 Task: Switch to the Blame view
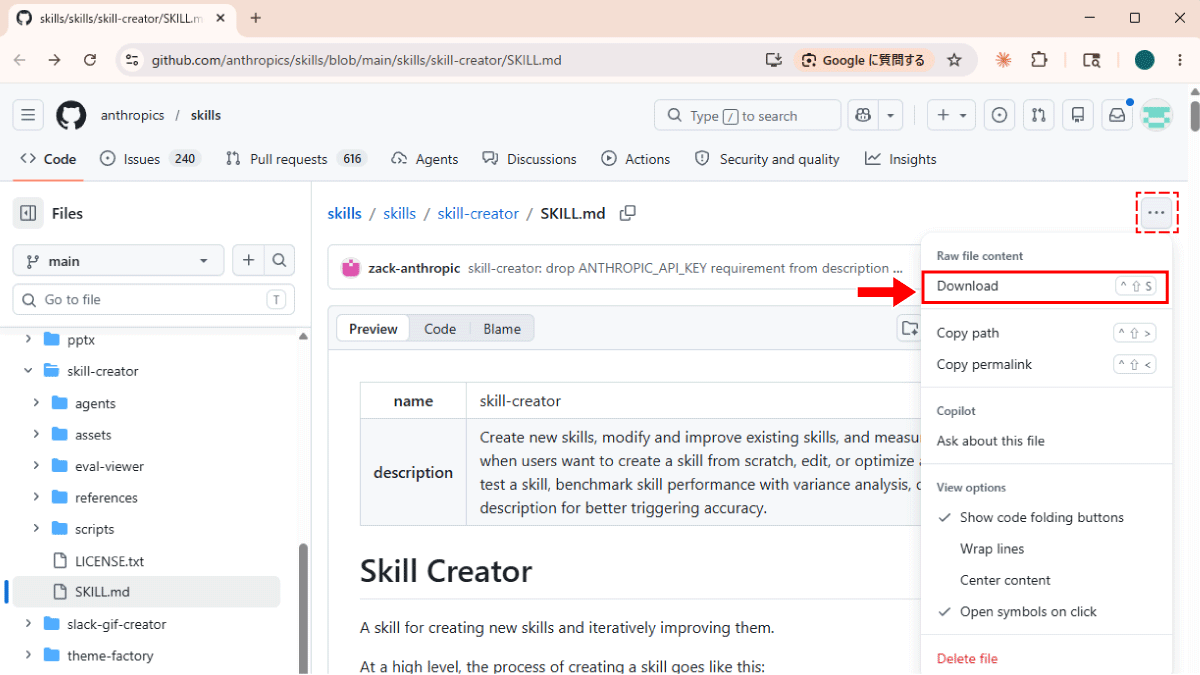[x=502, y=329]
